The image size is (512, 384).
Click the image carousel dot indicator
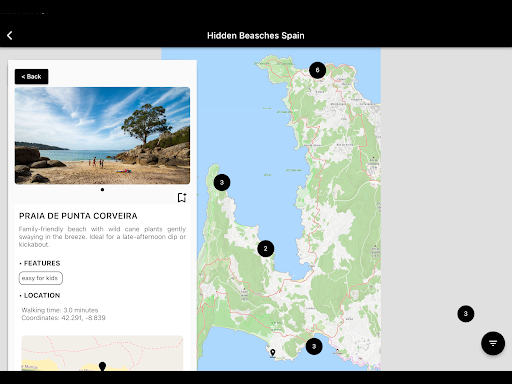pos(102,190)
